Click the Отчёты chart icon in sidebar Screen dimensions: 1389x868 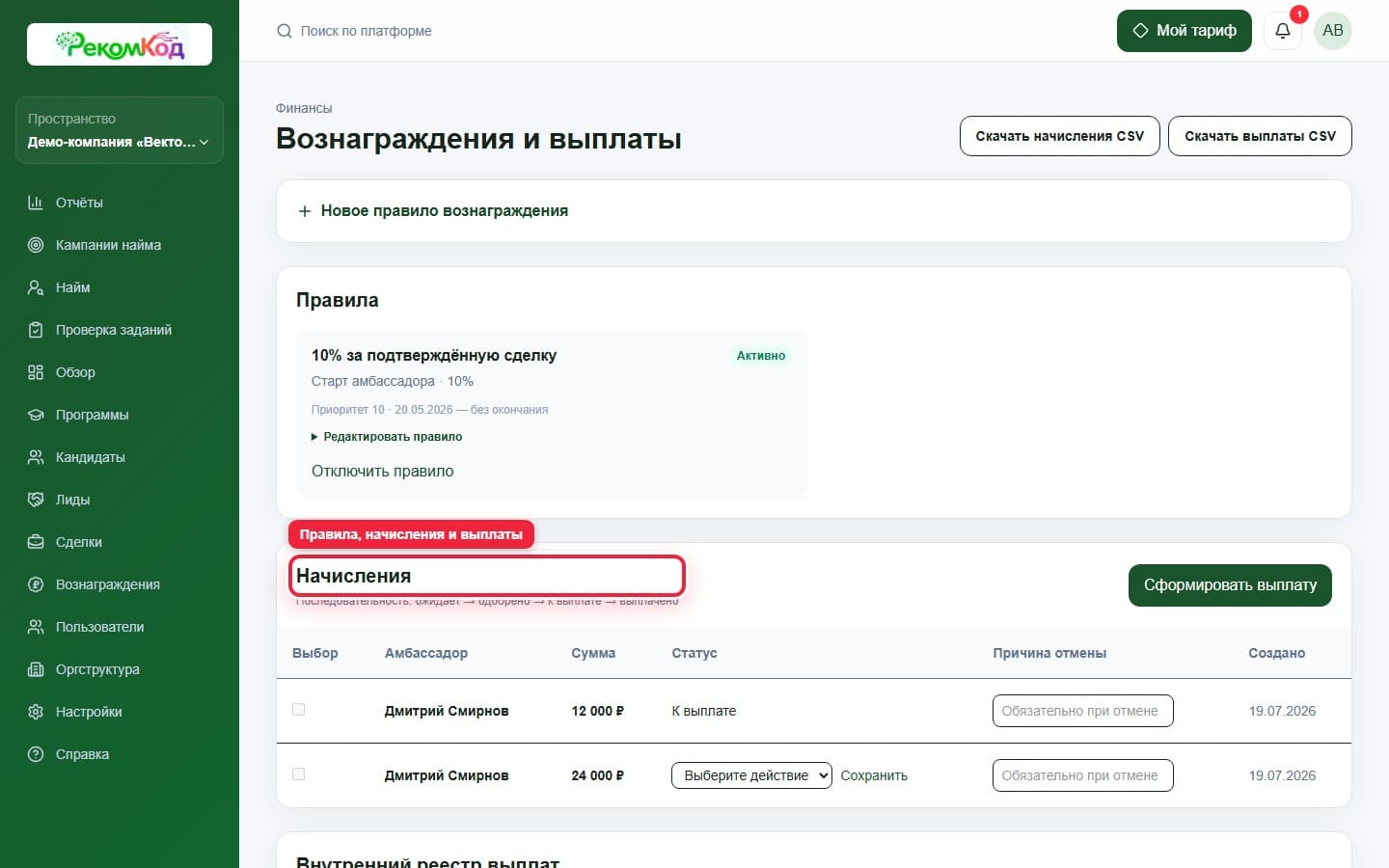pyautogui.click(x=36, y=203)
